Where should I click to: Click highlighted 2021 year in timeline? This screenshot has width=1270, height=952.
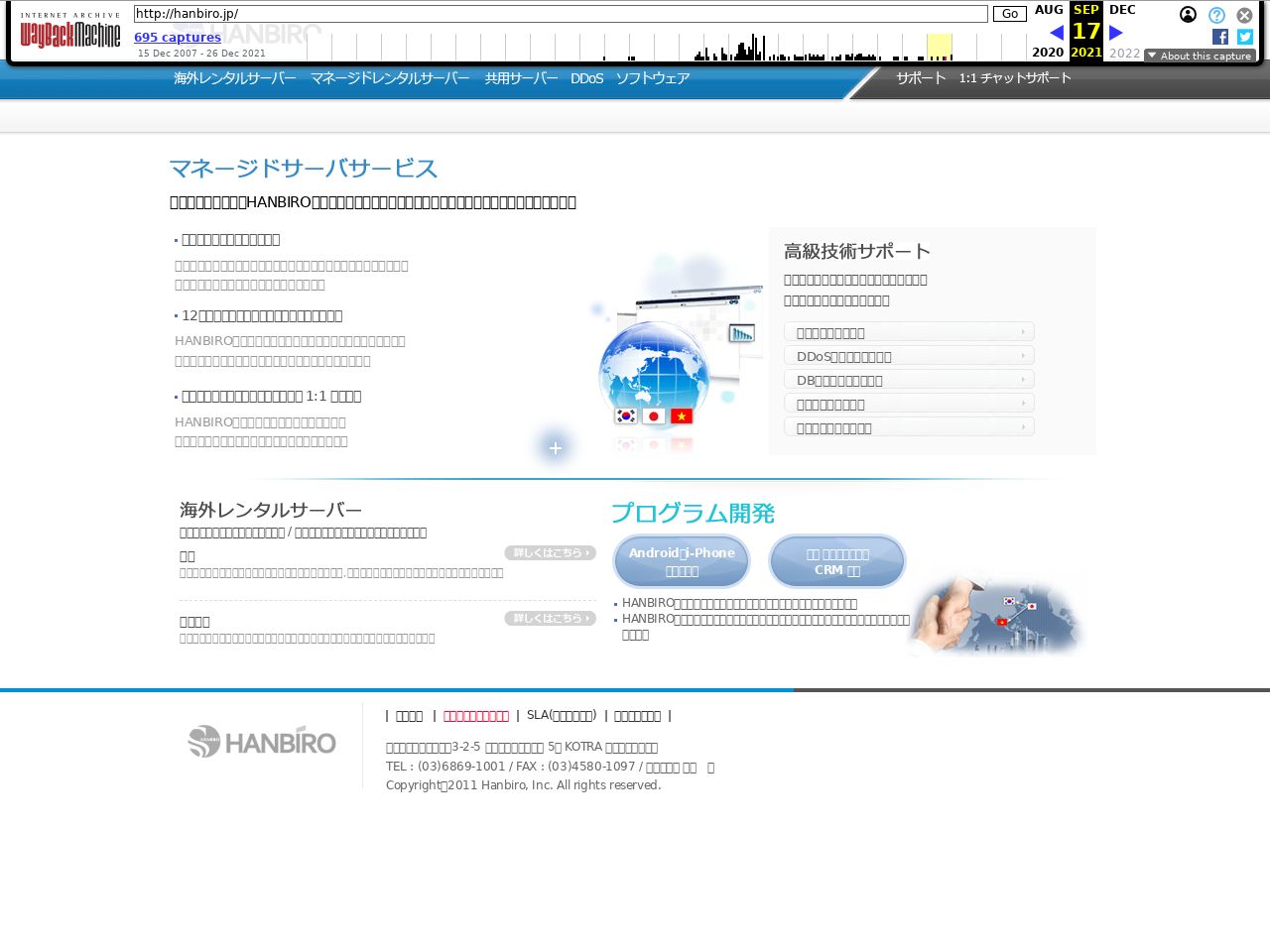coord(940,47)
